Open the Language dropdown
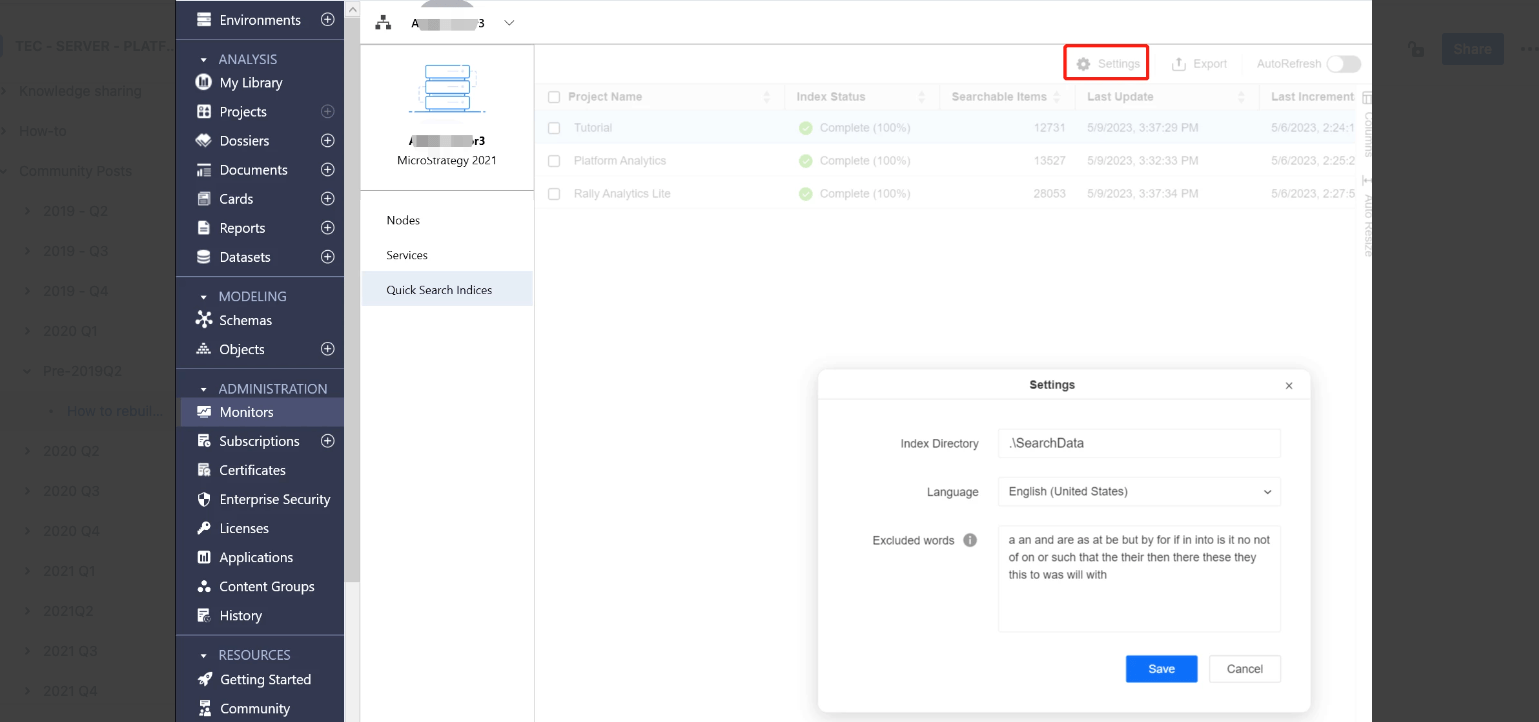1539x722 pixels. point(1139,492)
